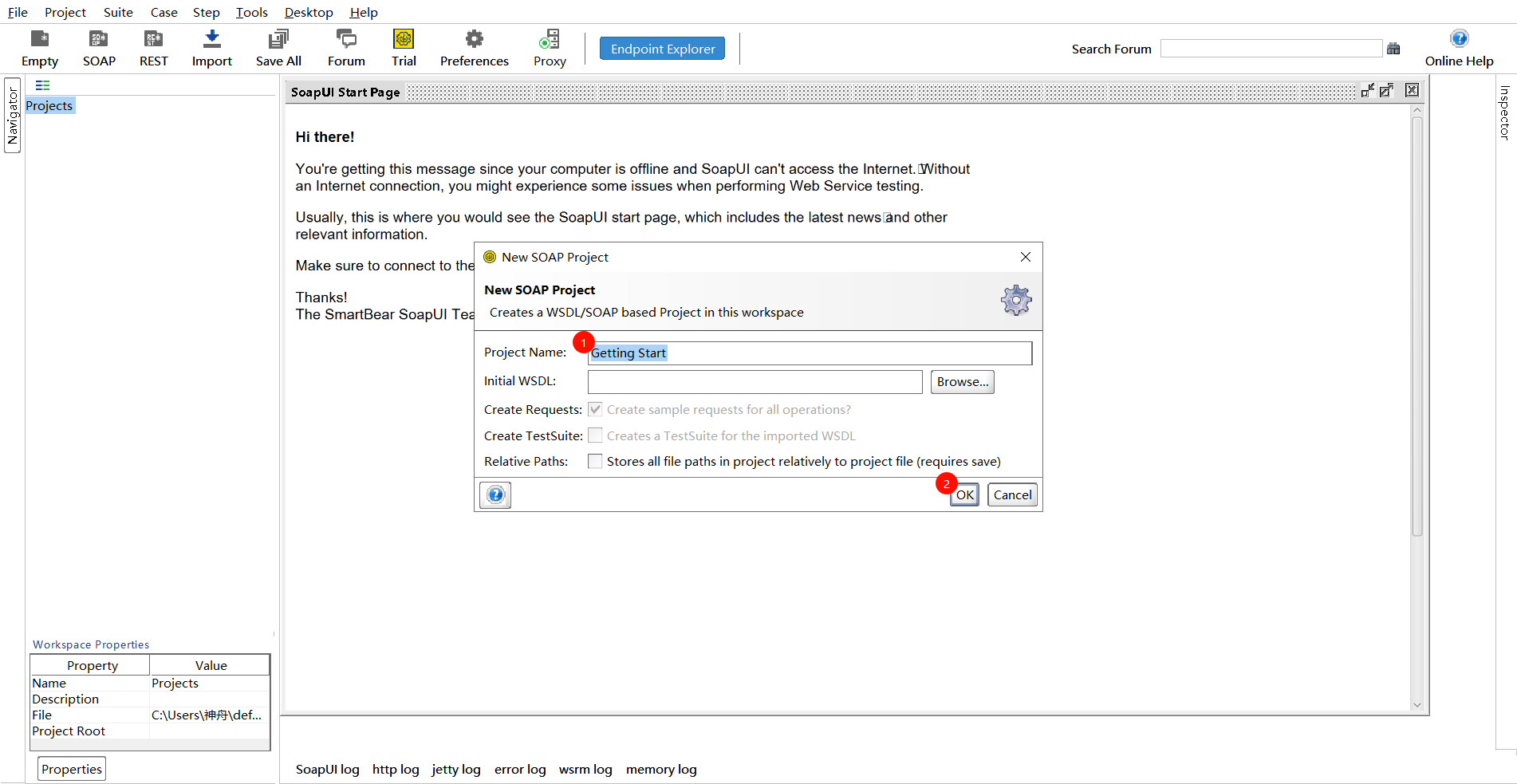Open the Case menu
The image size is (1517, 784).
(164, 12)
